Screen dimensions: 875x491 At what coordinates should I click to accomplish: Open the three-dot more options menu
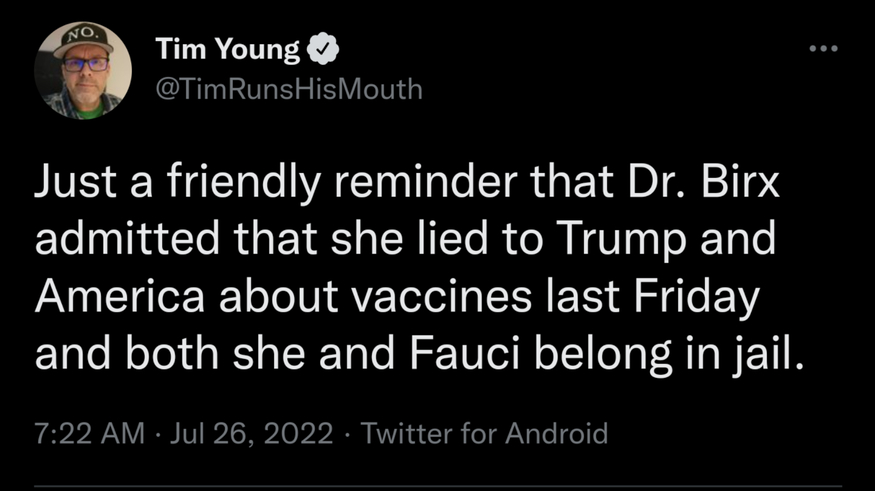click(824, 48)
